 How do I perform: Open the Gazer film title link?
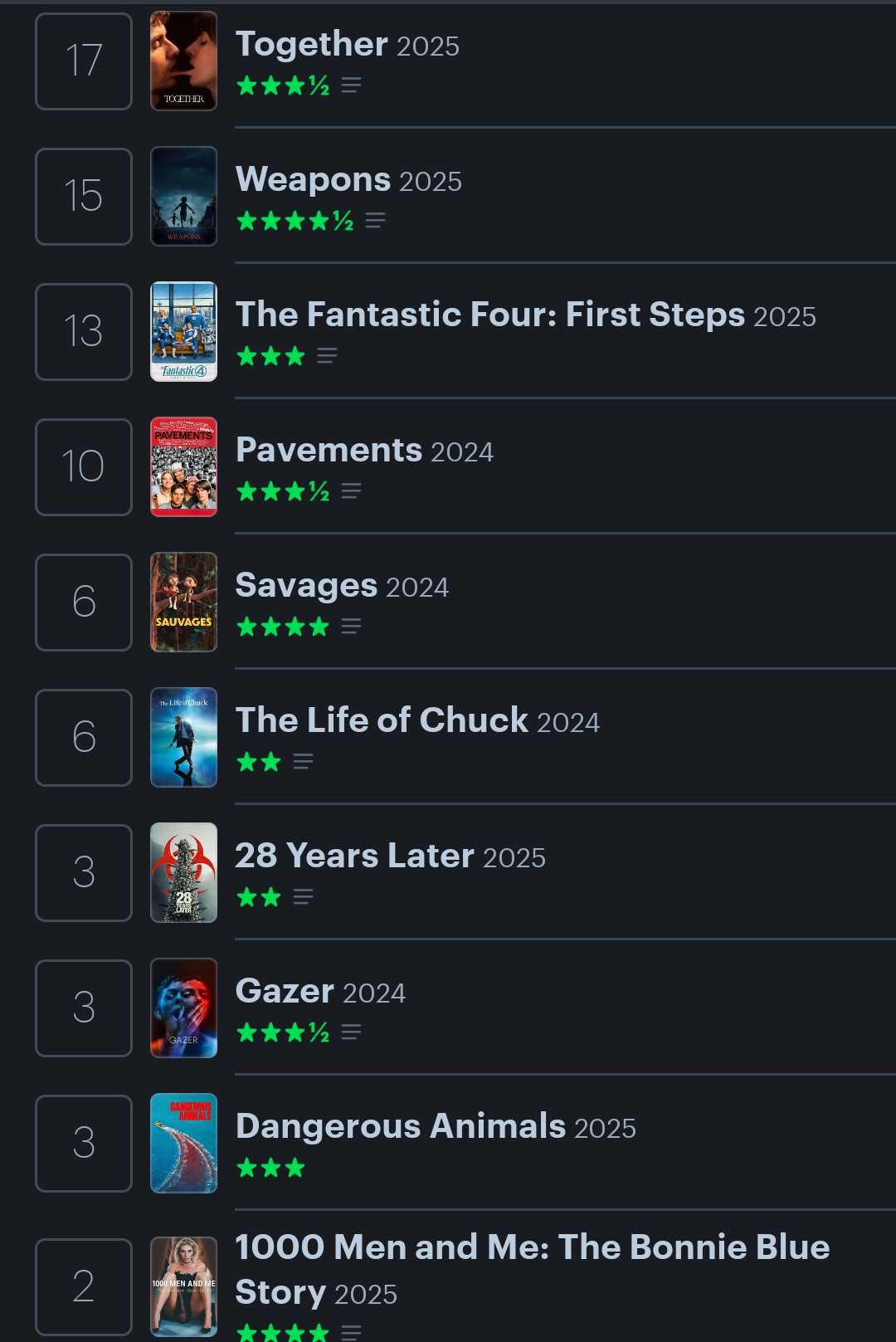[285, 991]
